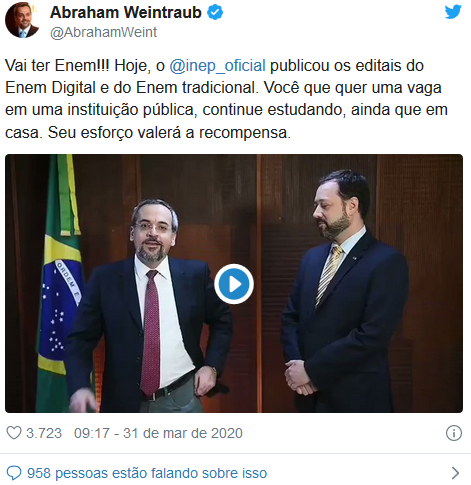Open Abraham Weintraub's profile picture
This screenshot has width=471, height=485.
point(22,21)
